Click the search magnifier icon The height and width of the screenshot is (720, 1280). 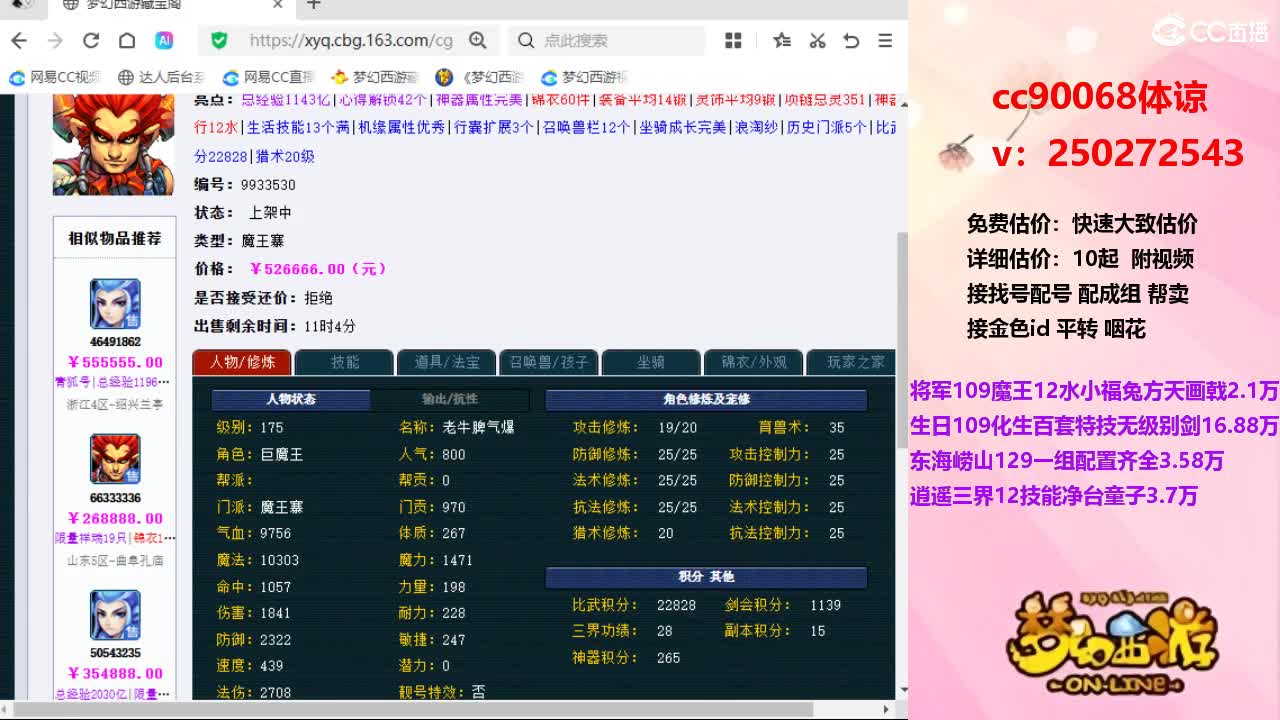coord(526,40)
